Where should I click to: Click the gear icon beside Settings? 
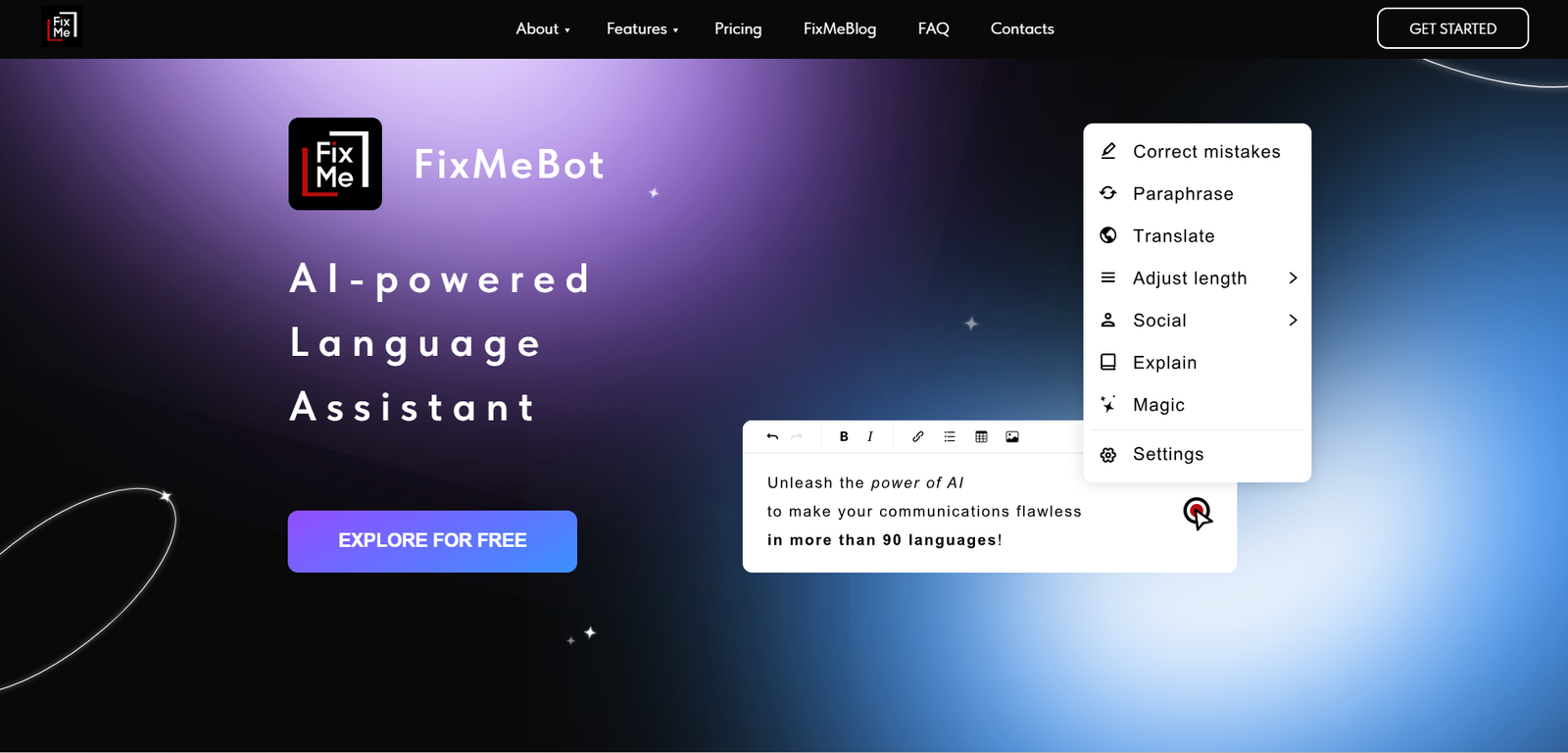point(1108,455)
